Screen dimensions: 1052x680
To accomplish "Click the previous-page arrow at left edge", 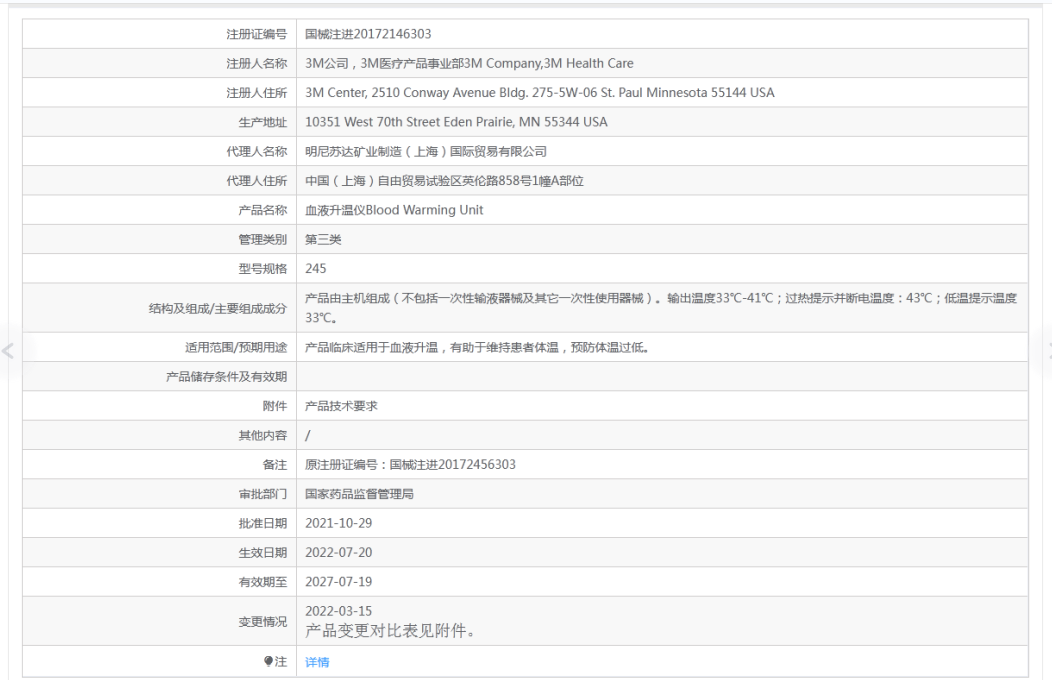I will 8,350.
